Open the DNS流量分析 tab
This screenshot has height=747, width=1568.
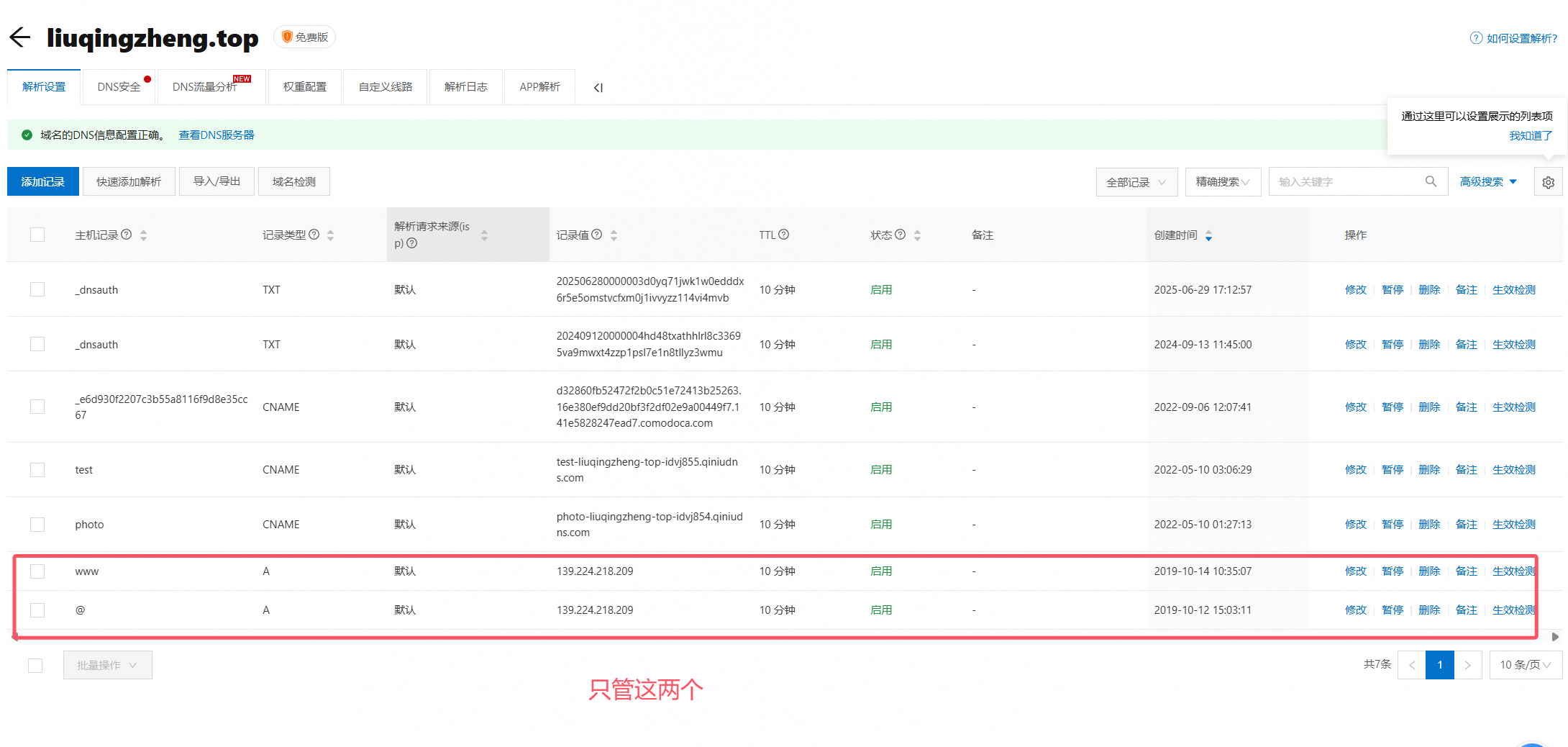point(211,87)
